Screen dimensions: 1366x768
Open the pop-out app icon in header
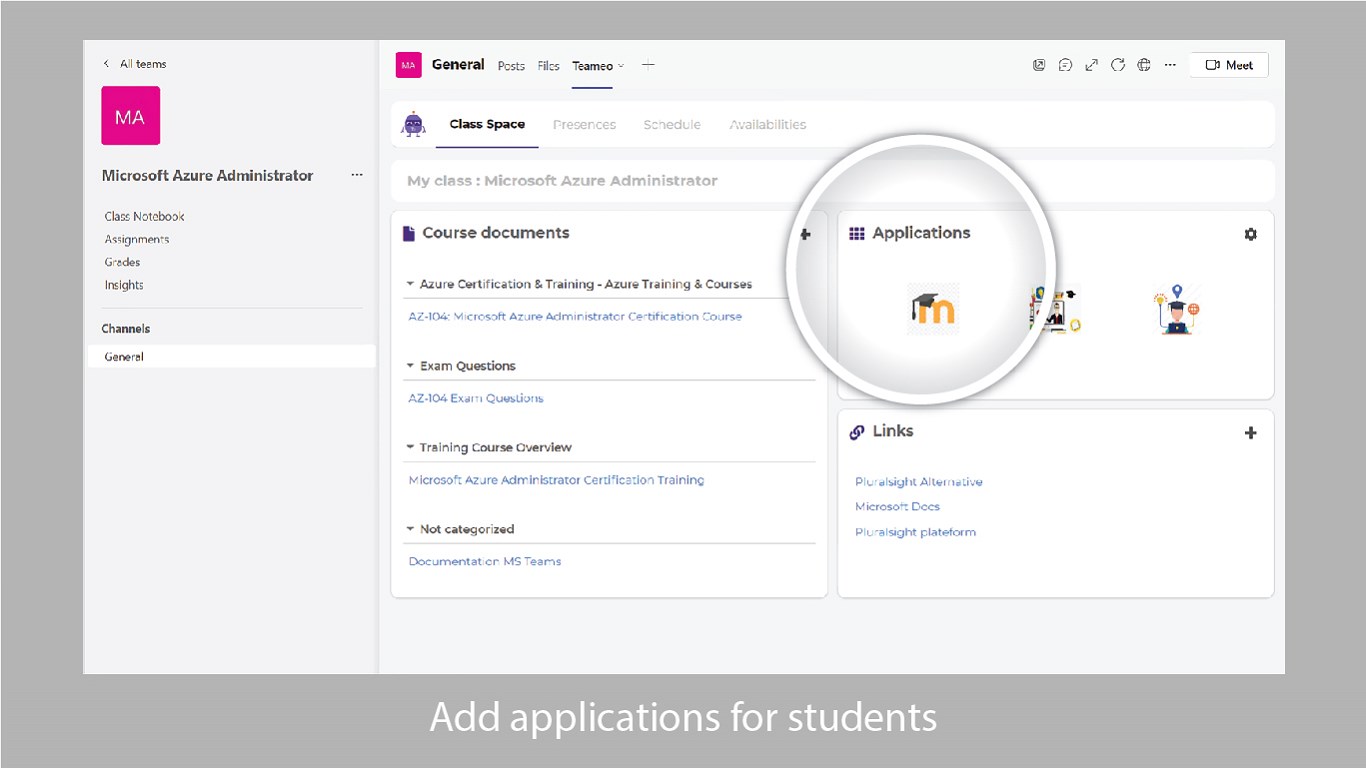click(1039, 65)
